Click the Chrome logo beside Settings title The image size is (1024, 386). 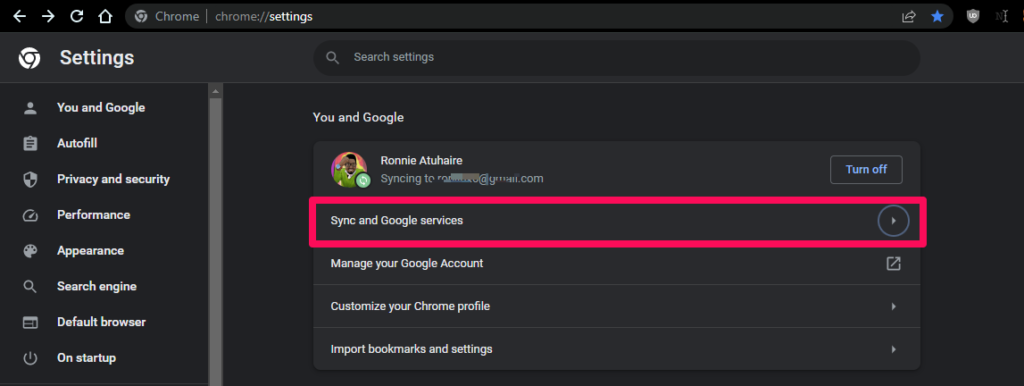(29, 58)
